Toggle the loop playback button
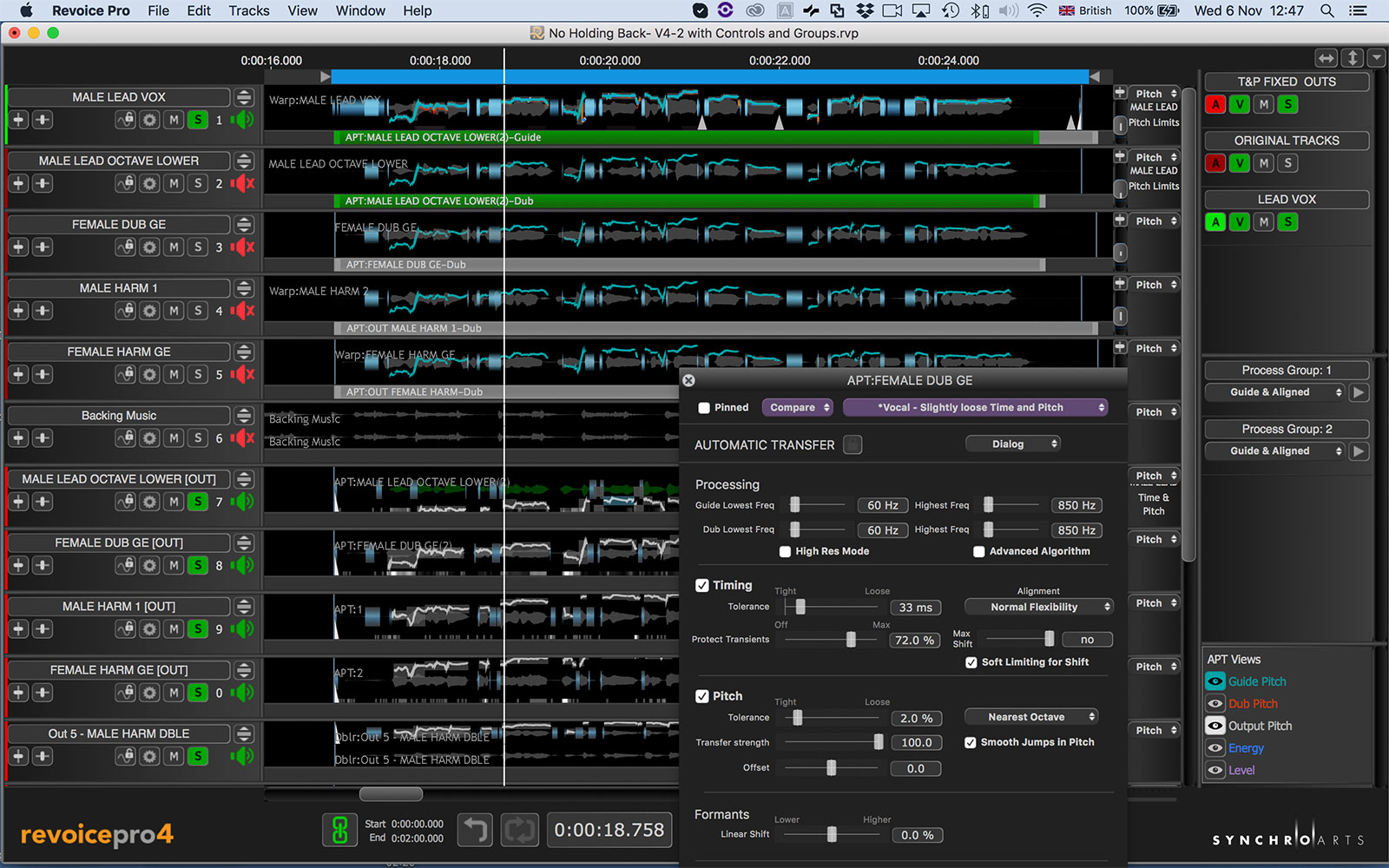 pos(520,831)
